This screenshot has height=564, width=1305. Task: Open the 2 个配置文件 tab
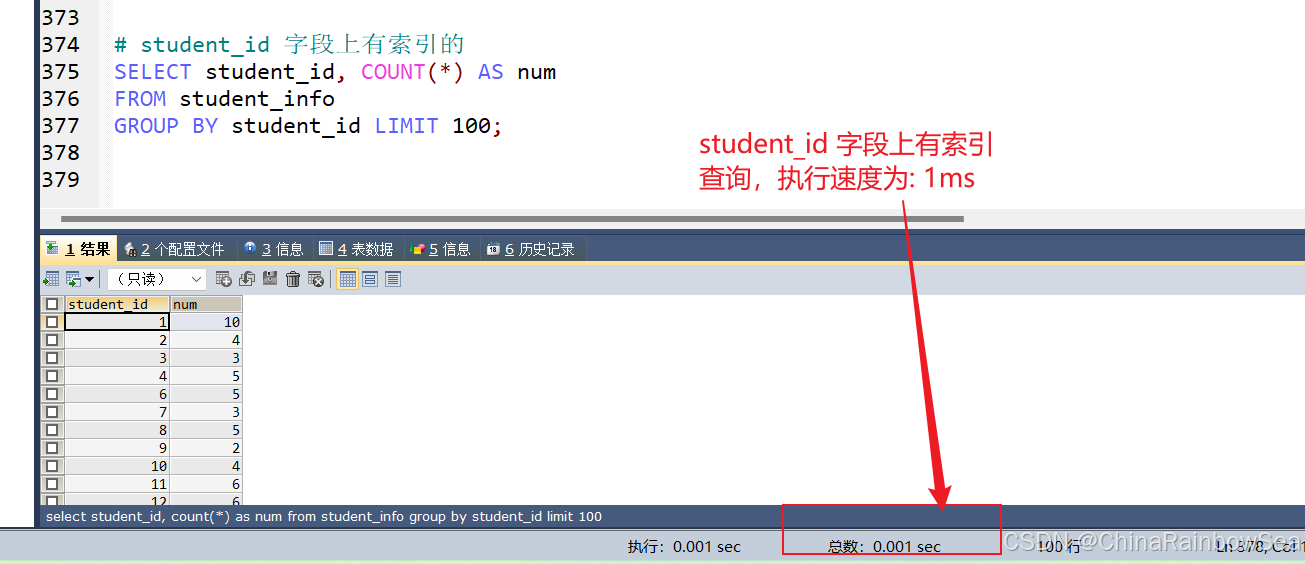175,249
